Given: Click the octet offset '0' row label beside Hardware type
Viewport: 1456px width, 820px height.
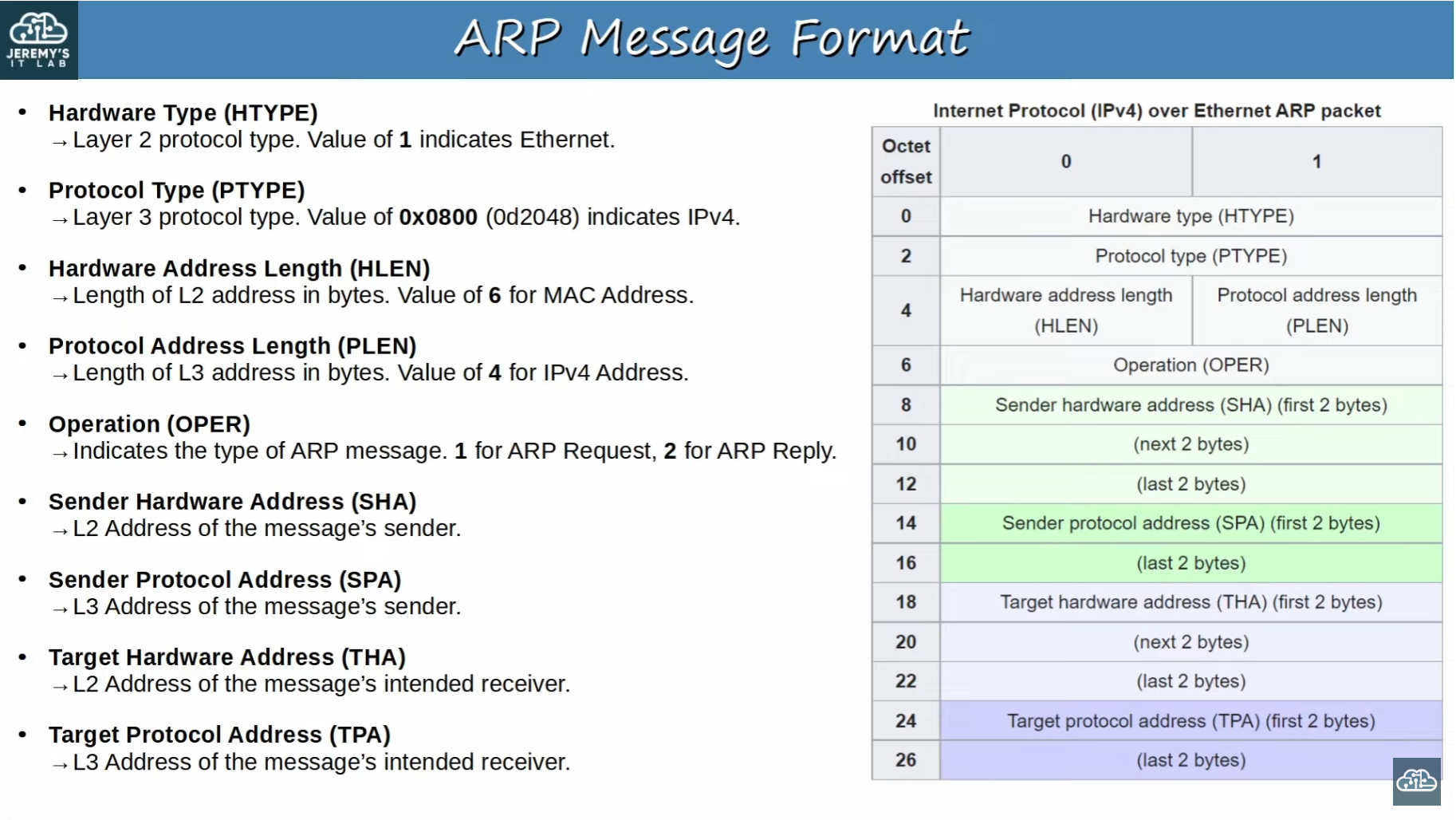Looking at the screenshot, I should [x=907, y=216].
